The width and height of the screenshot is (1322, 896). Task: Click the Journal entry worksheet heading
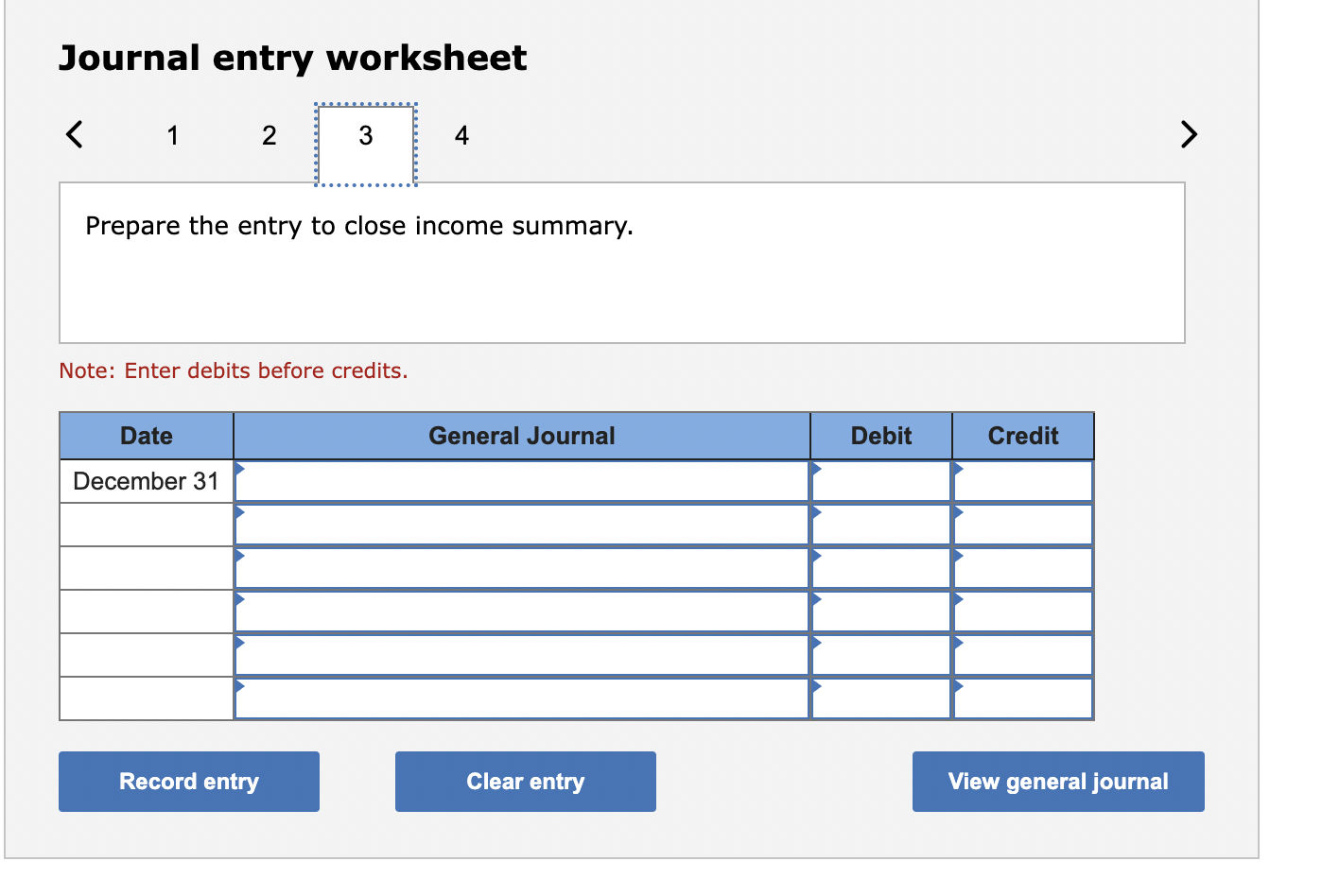click(293, 58)
